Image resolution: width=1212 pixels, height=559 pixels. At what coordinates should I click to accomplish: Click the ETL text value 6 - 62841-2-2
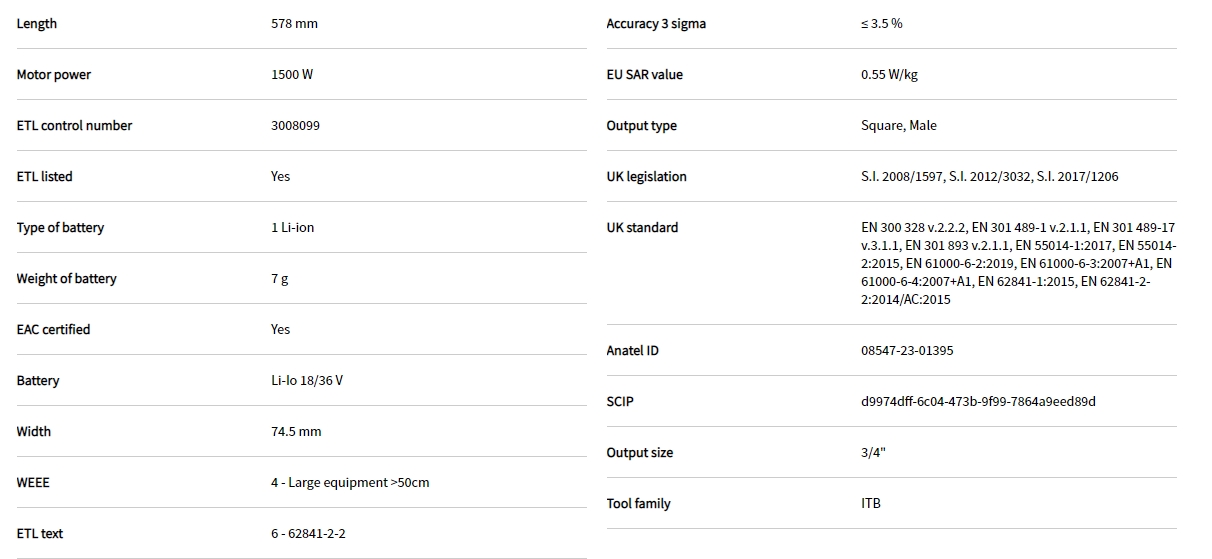[308, 534]
